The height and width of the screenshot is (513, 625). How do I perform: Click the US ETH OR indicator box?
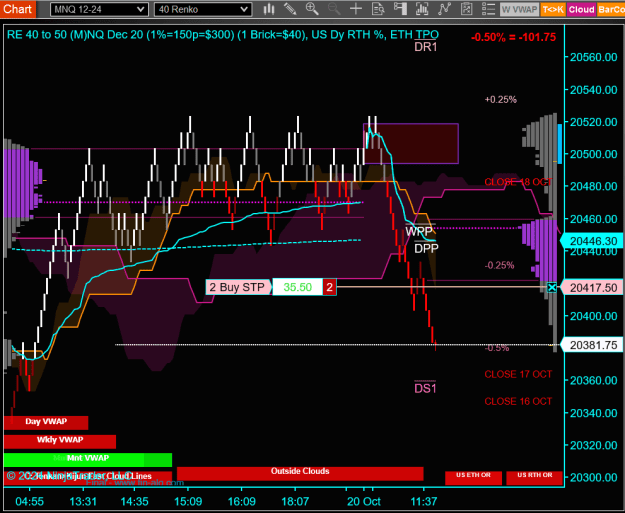(x=473, y=478)
